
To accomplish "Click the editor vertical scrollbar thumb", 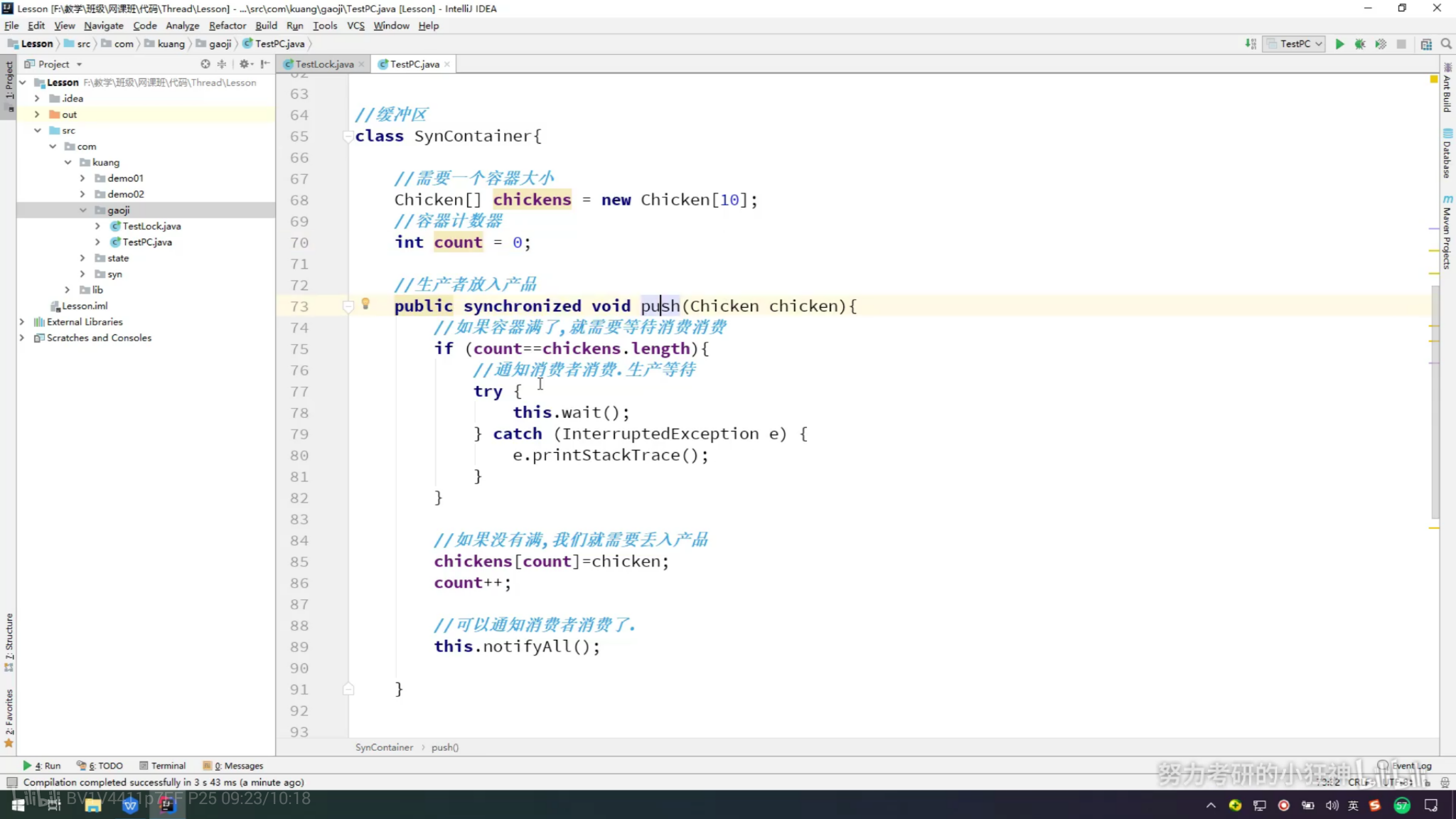I will [x=1435, y=402].
